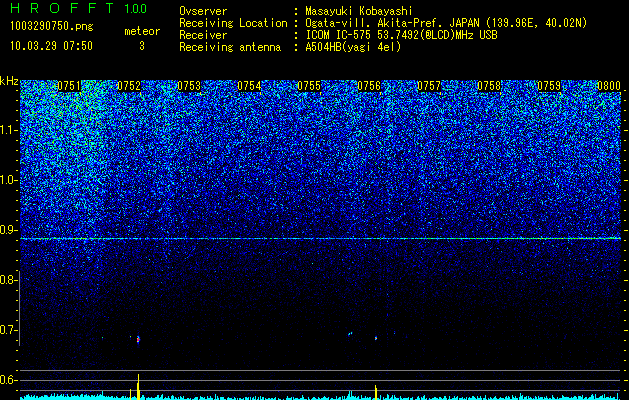Screen dimensions: 629x400
Task: Click the meteor label
Action: [142, 31]
